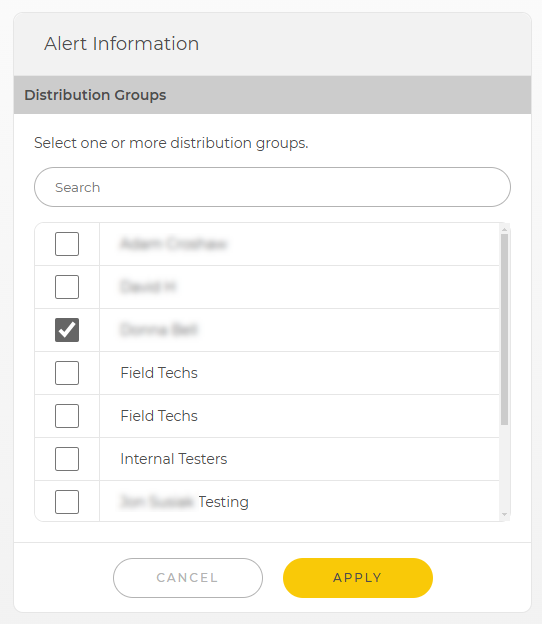Cancel the distribution group selection
The width and height of the screenshot is (542, 624).
point(188,577)
